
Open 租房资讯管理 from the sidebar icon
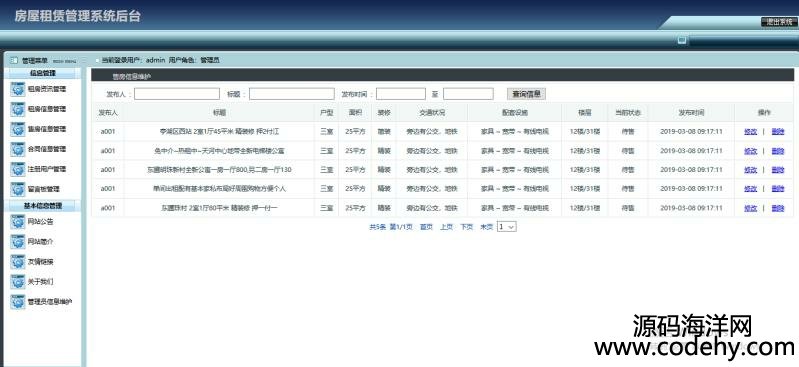click(18, 89)
